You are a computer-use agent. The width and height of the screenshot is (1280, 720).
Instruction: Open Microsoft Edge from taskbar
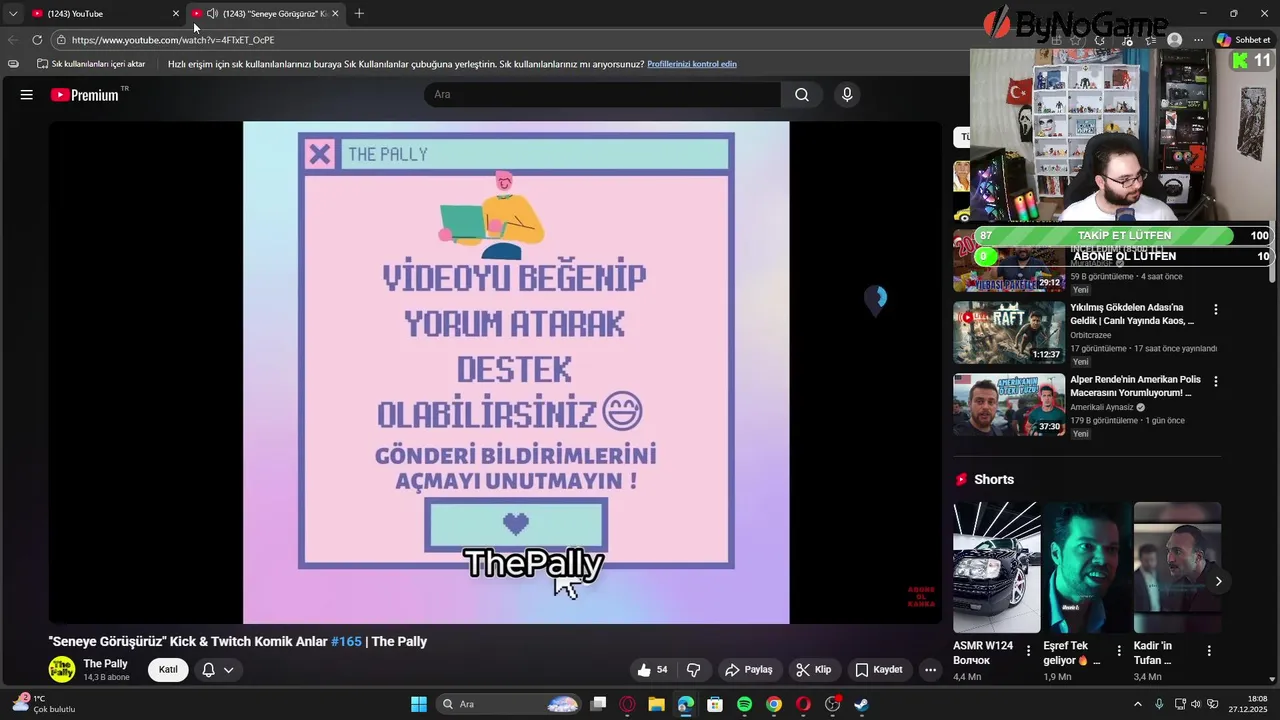point(685,704)
